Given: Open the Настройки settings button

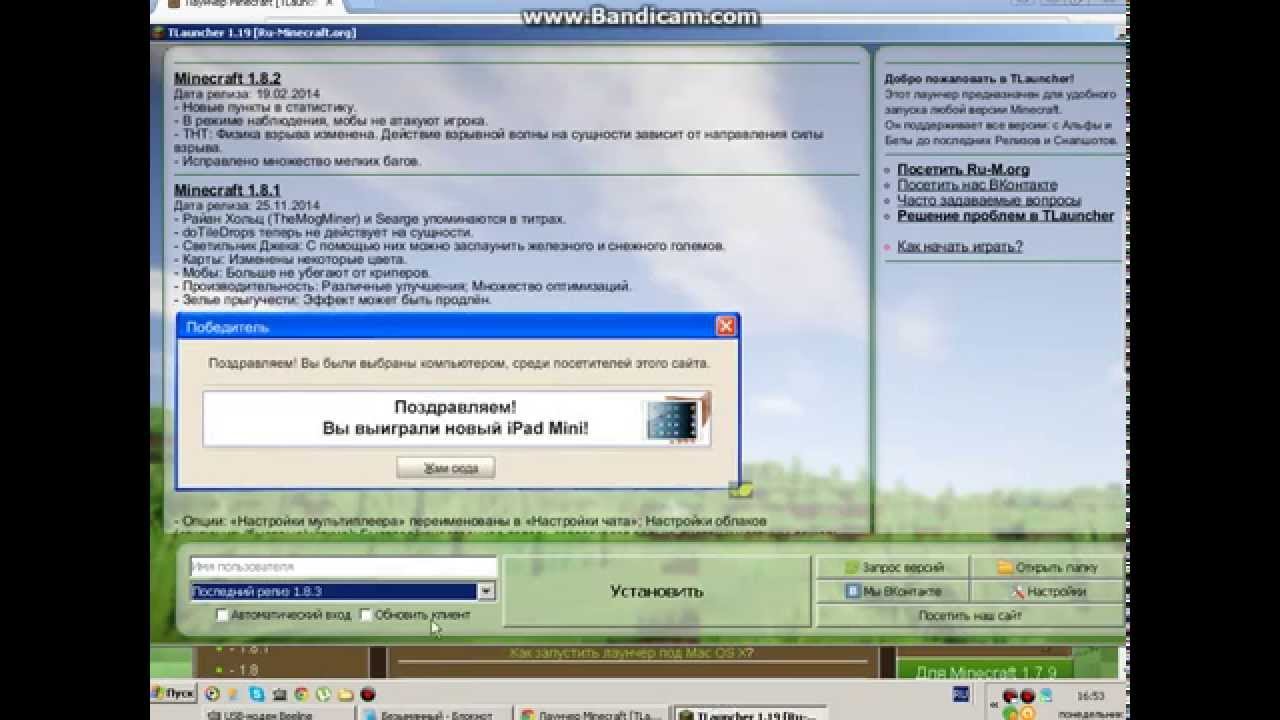Looking at the screenshot, I should pyautogui.click(x=1047, y=591).
